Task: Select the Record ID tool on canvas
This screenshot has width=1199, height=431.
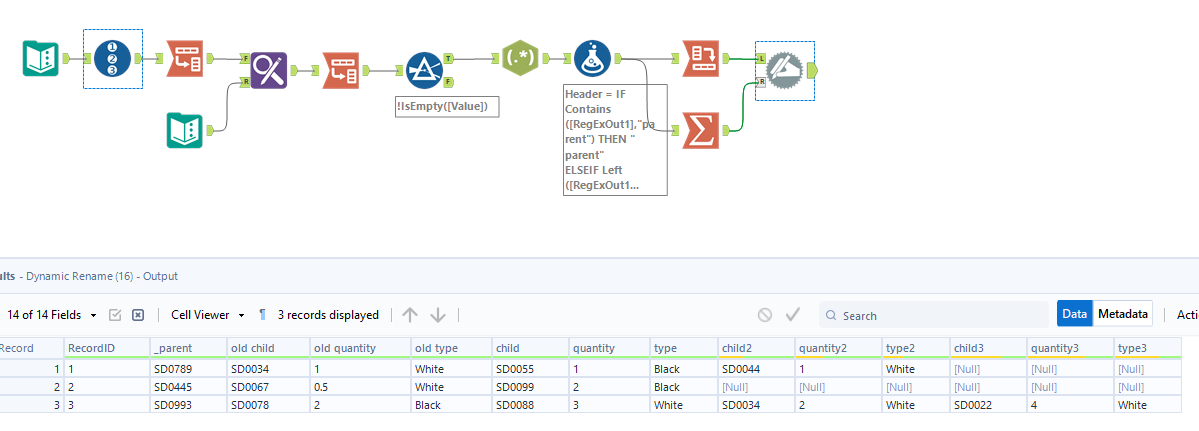Action: [x=113, y=58]
